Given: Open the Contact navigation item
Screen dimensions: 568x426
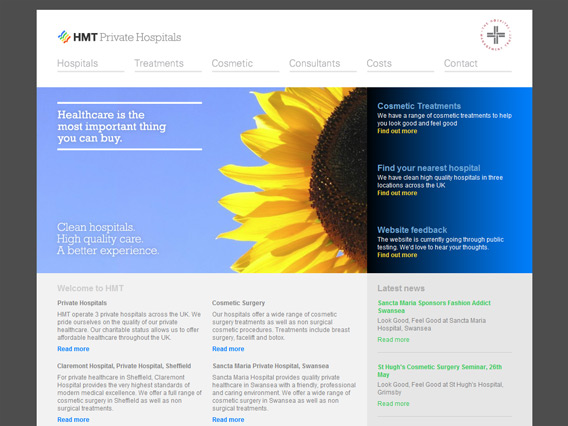Looking at the screenshot, I should click(x=461, y=63).
